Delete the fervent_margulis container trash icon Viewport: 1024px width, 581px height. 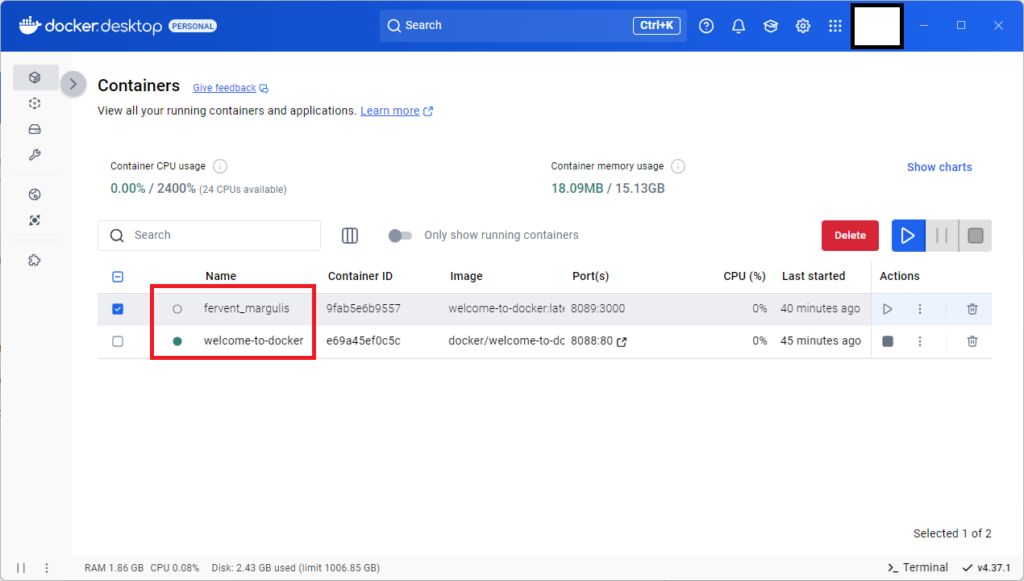coord(972,309)
